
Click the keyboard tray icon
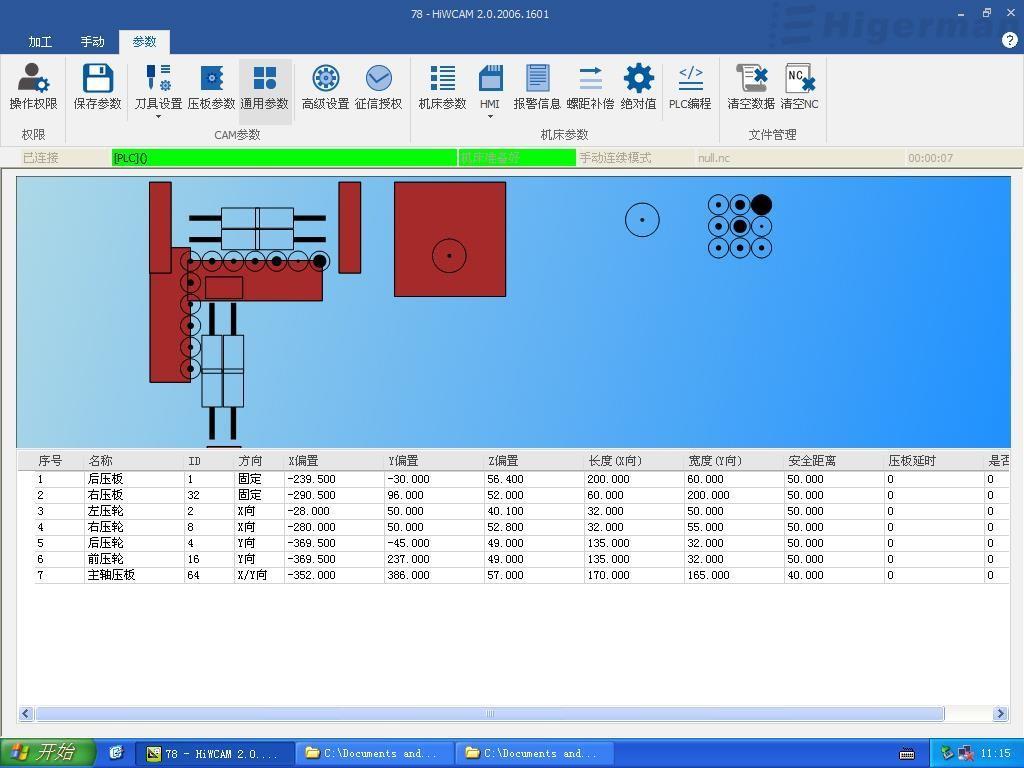tap(906, 754)
